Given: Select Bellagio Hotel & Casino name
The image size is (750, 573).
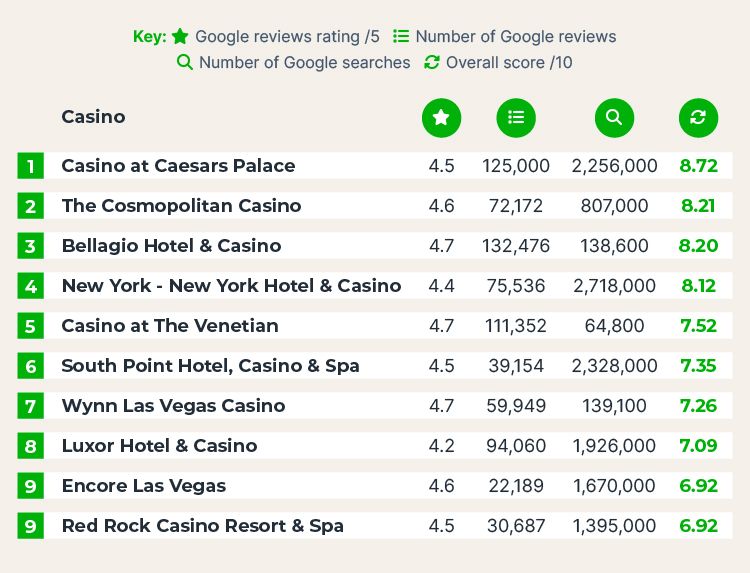Looking at the screenshot, I should (171, 246).
